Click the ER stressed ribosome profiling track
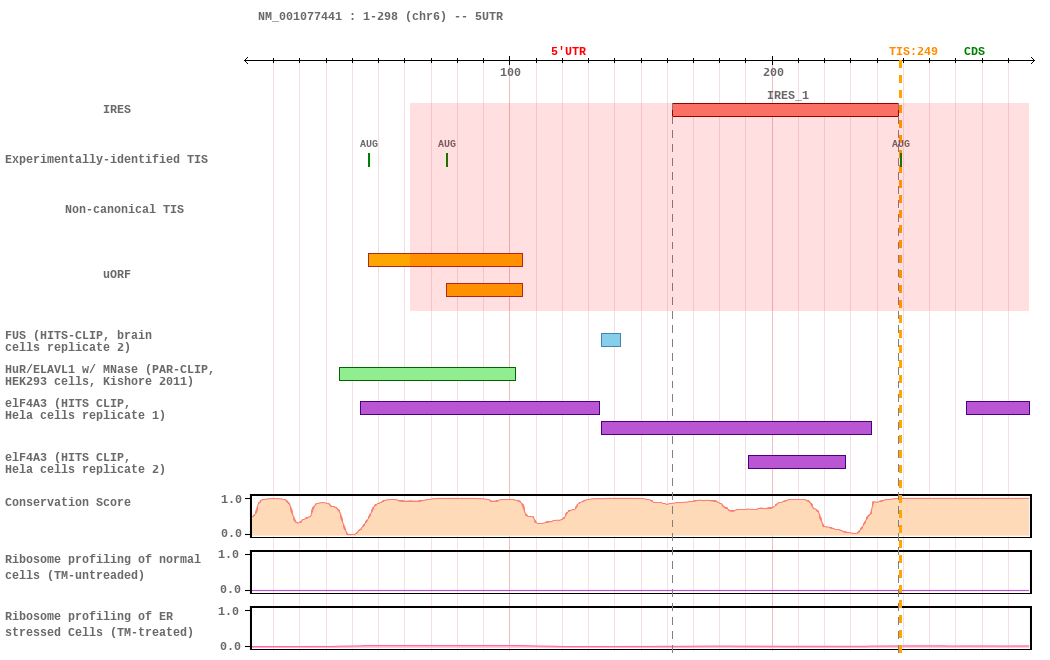Viewport: 1050px width, 660px height. tap(640, 628)
